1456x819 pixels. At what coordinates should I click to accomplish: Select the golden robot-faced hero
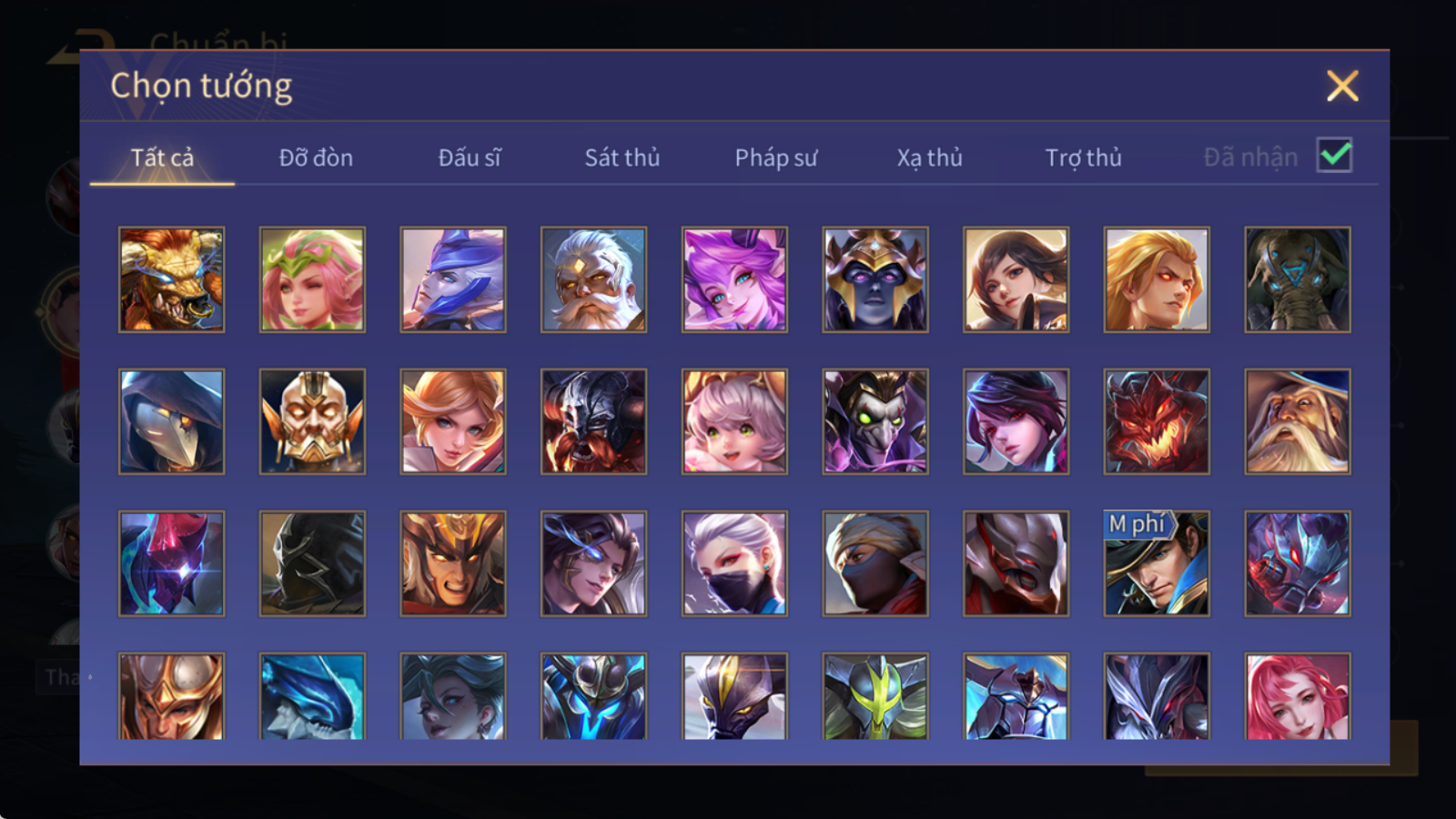click(312, 421)
